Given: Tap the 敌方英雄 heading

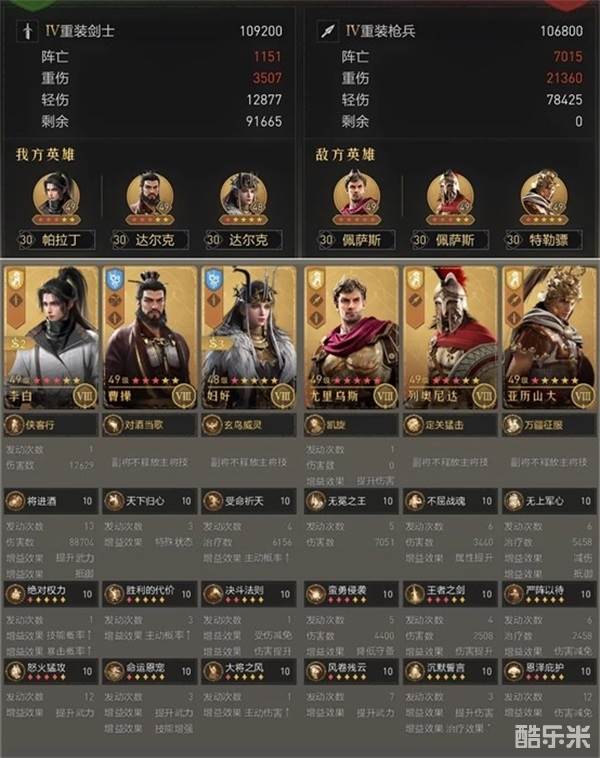Looking at the screenshot, I should tap(345, 155).
